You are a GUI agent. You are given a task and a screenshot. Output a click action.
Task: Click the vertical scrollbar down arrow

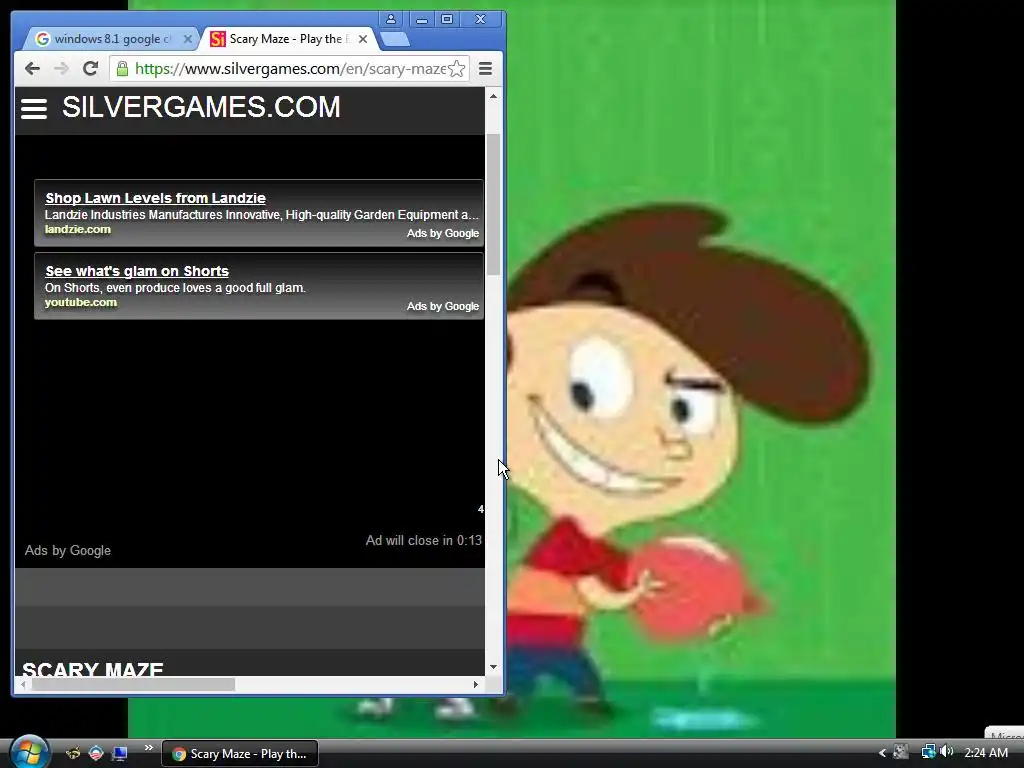coord(494,667)
